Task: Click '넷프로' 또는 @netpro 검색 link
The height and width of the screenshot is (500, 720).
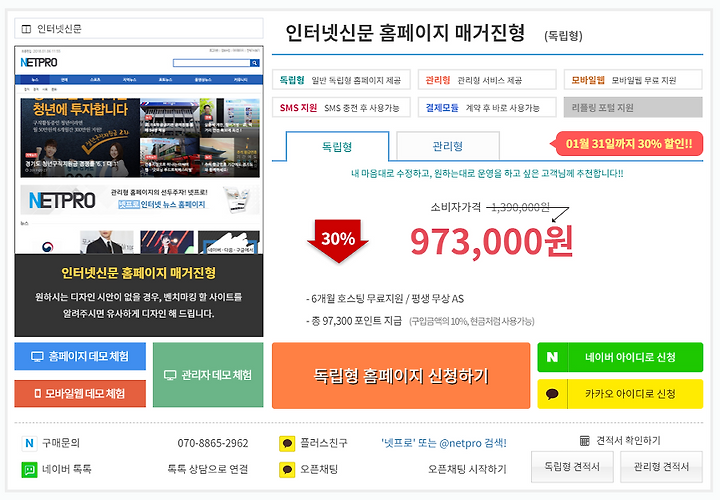Action: point(444,443)
